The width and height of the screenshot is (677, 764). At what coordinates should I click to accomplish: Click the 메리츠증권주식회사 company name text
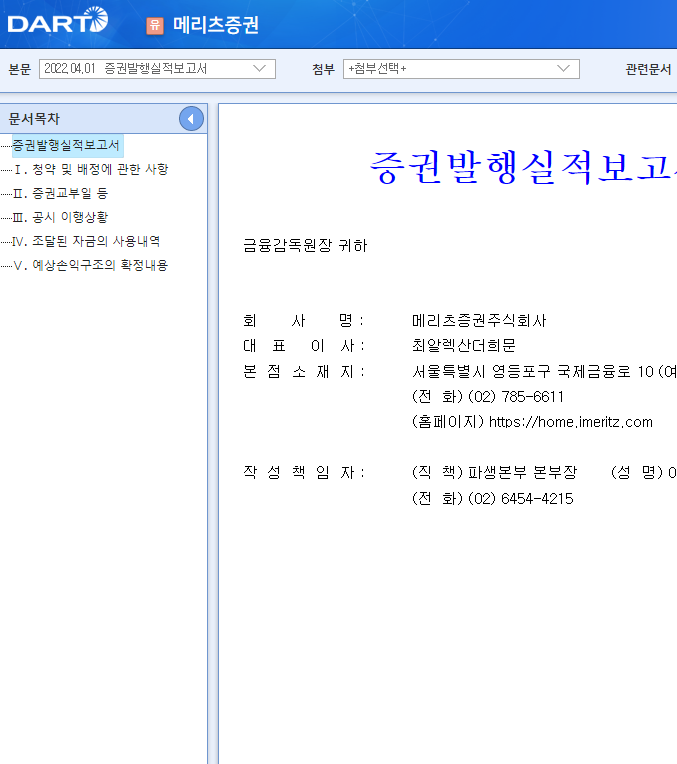pyautogui.click(x=479, y=321)
